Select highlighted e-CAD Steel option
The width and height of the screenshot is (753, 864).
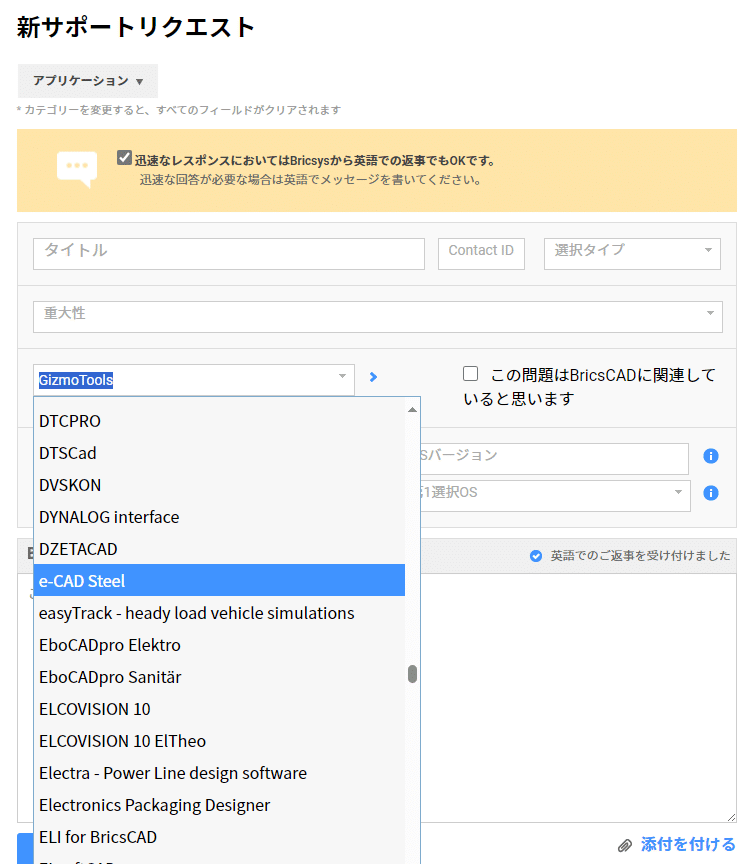[219, 580]
